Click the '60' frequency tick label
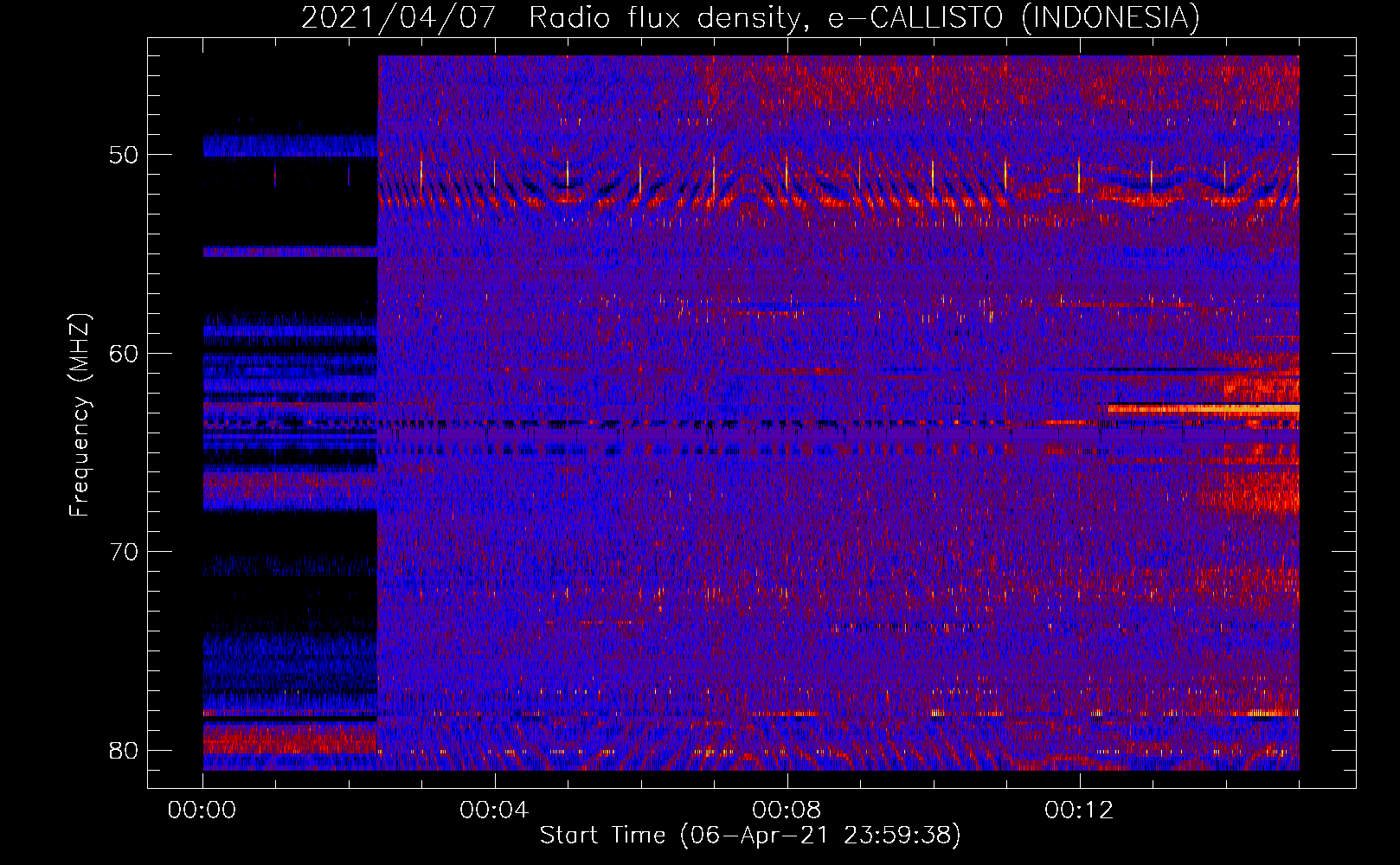 pyautogui.click(x=124, y=354)
